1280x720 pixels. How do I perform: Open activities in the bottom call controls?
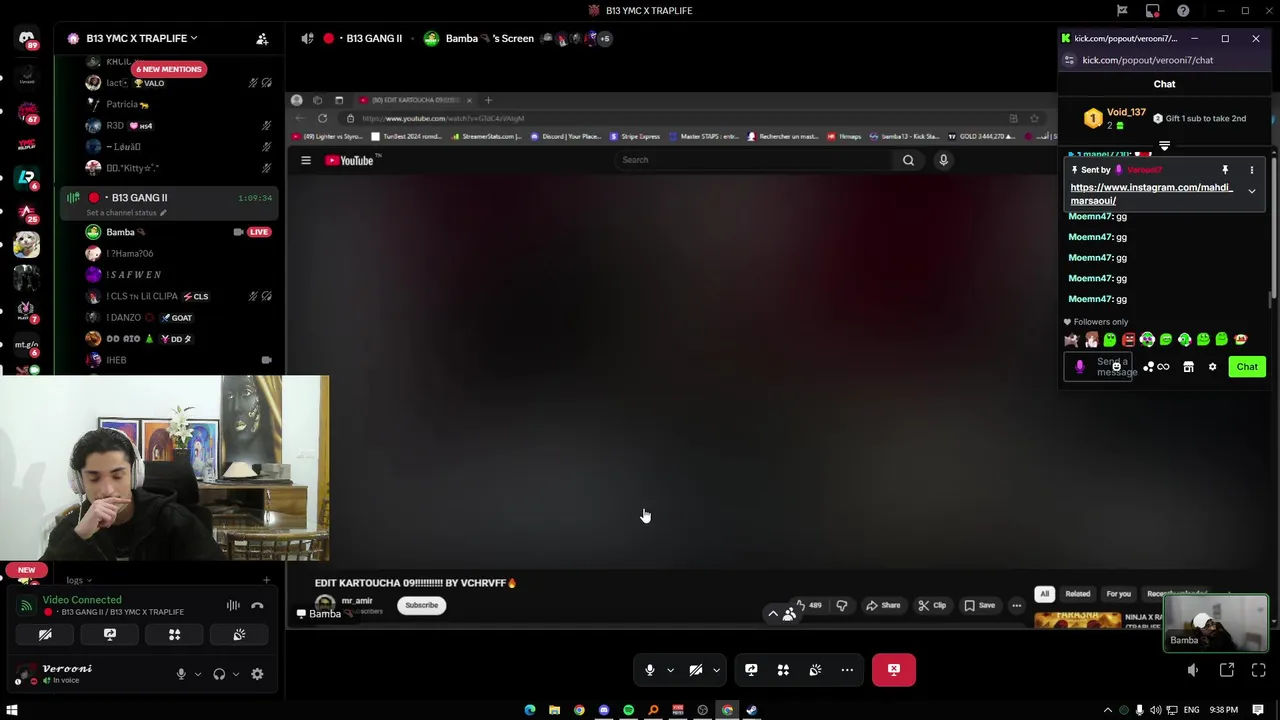[x=783, y=670]
